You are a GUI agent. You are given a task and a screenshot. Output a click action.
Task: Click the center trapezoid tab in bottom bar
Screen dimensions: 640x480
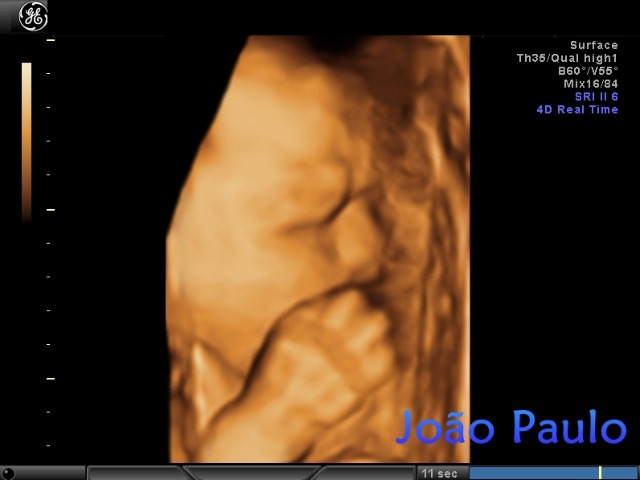pyautogui.click(x=250, y=473)
